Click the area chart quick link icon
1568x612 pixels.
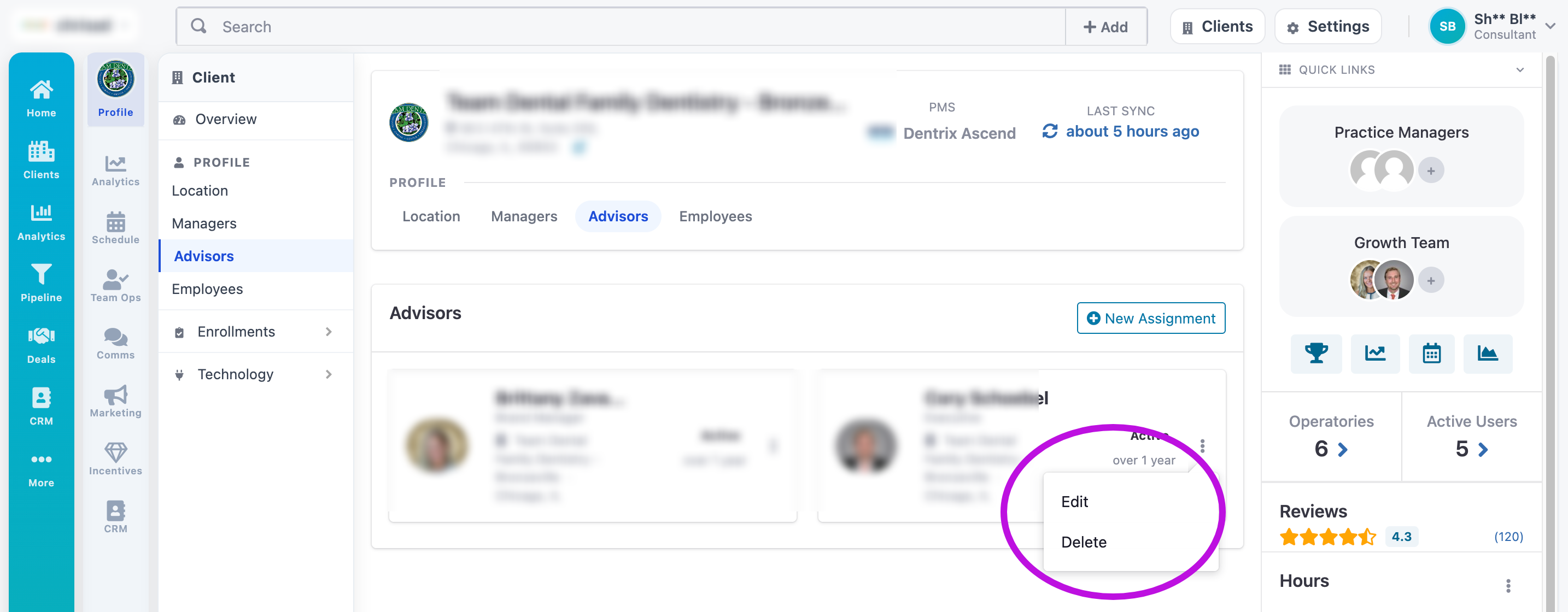[x=1487, y=354]
